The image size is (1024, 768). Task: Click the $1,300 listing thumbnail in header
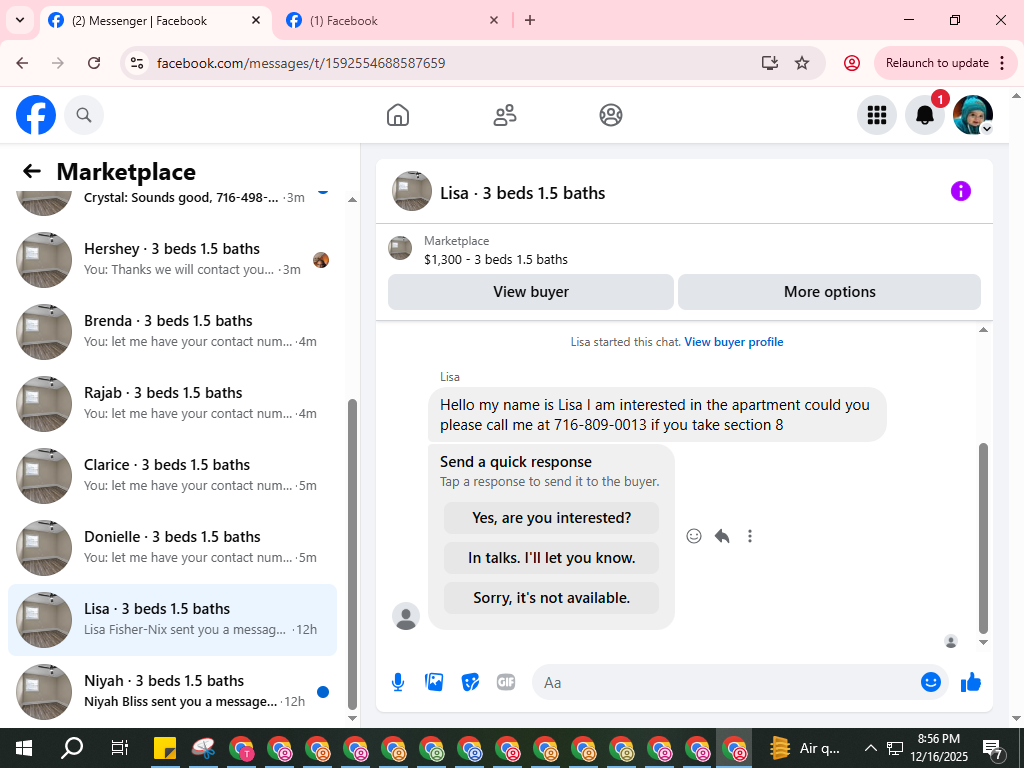click(400, 248)
